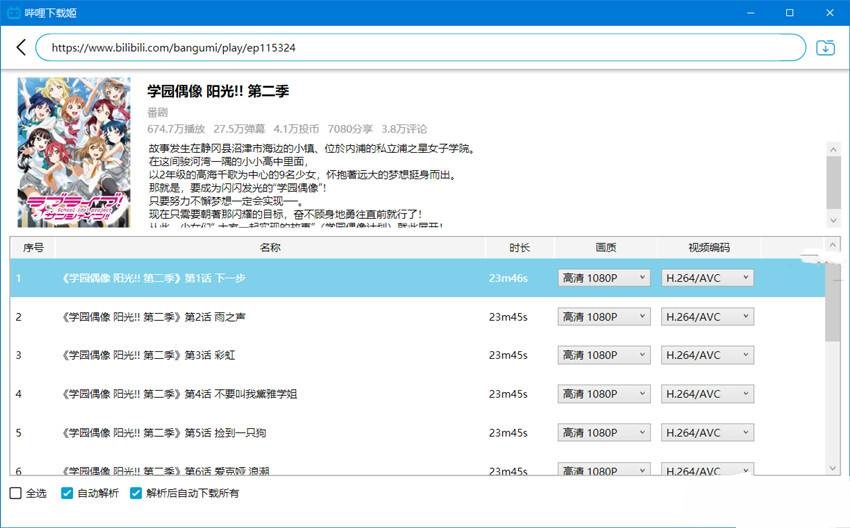Select episode row 第5话 捡到一只狗
Screen dimensions: 850x528
417,433
